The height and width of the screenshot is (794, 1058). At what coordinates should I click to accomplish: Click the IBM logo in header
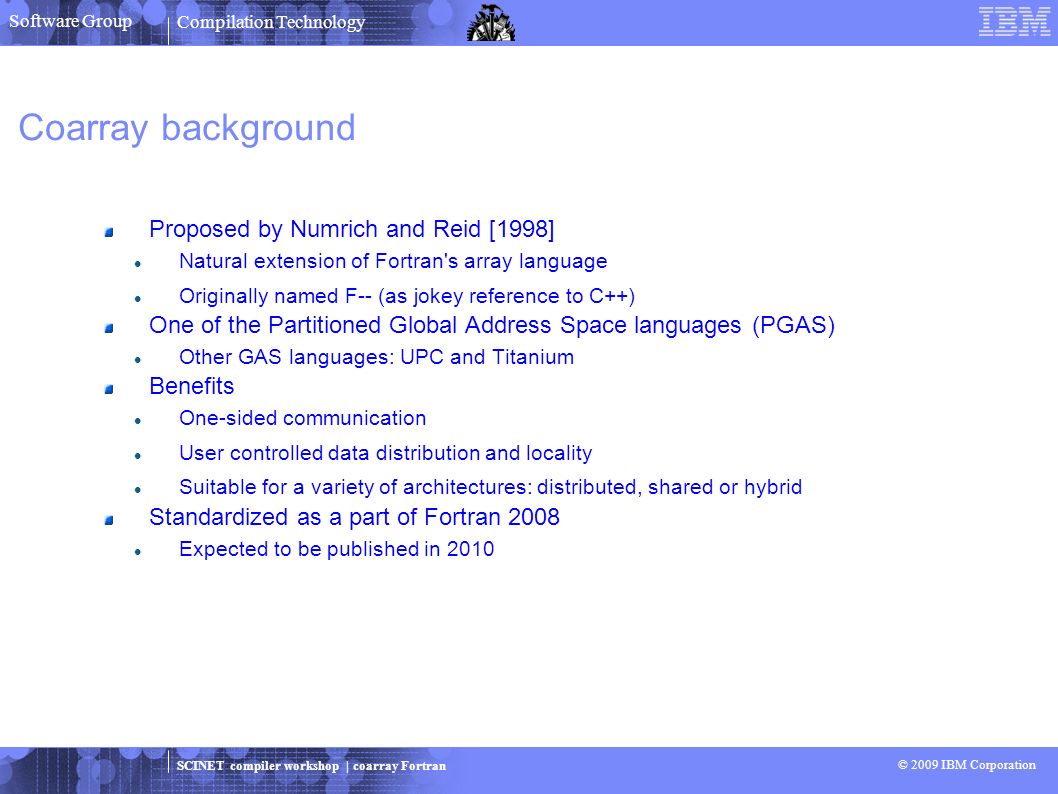[1014, 21]
